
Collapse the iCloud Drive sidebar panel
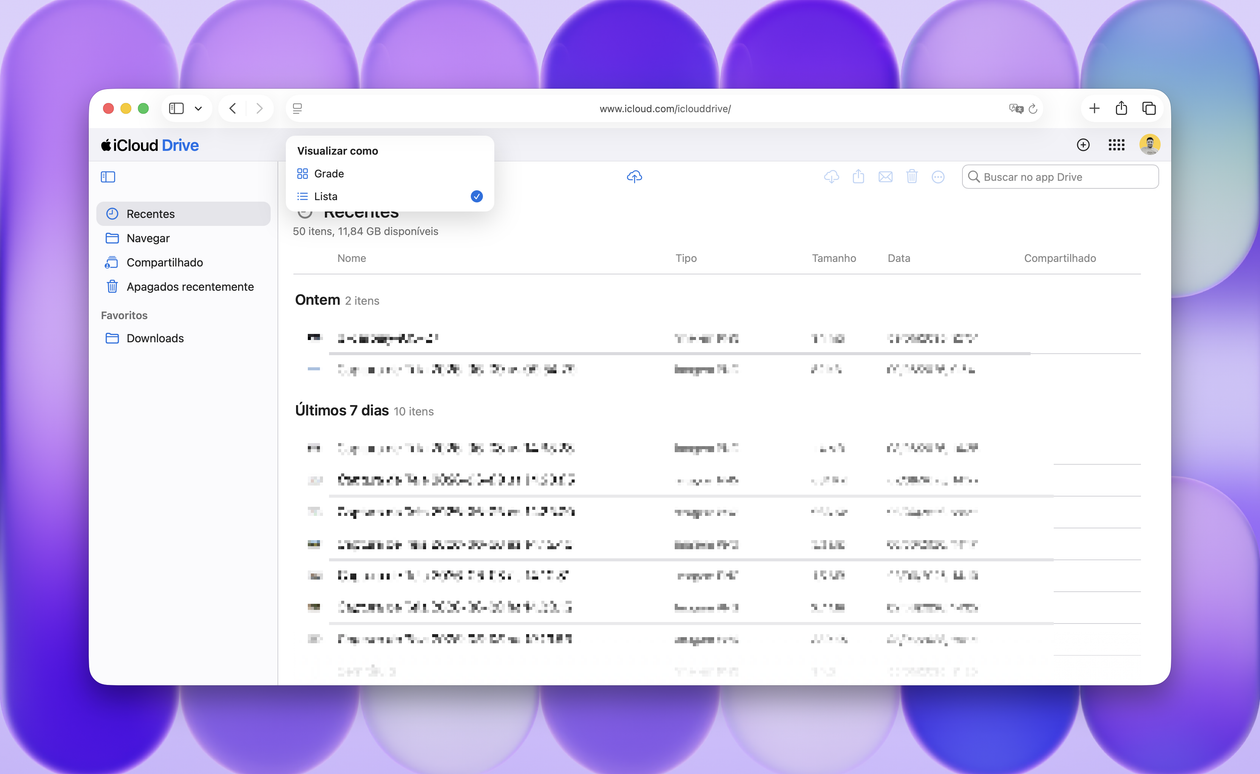click(x=108, y=177)
